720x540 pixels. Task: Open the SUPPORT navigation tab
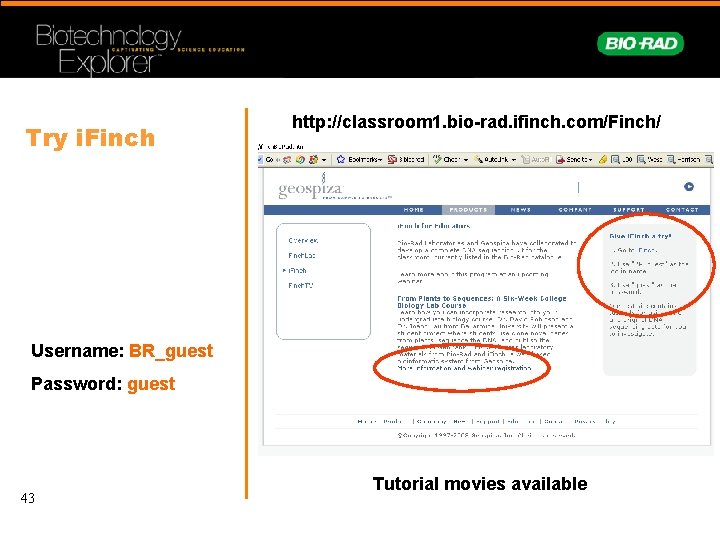click(x=629, y=210)
